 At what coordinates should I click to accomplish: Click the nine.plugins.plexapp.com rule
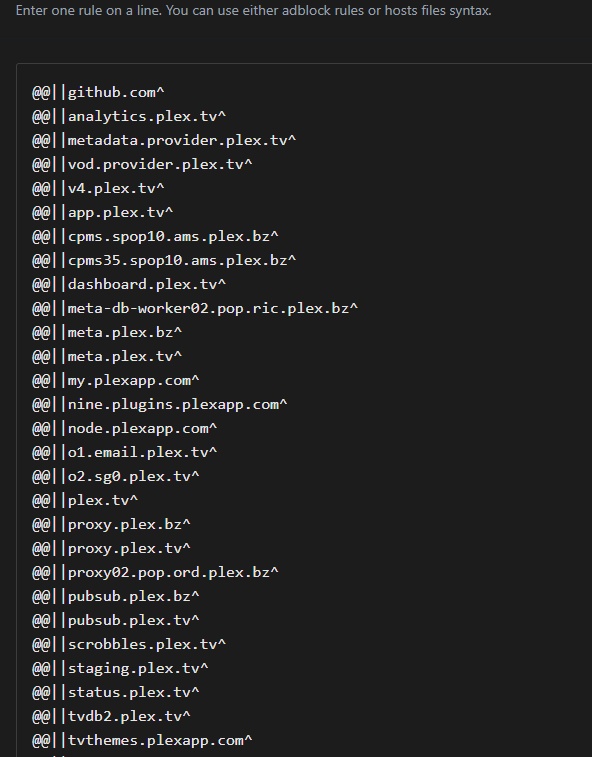[x=160, y=405]
